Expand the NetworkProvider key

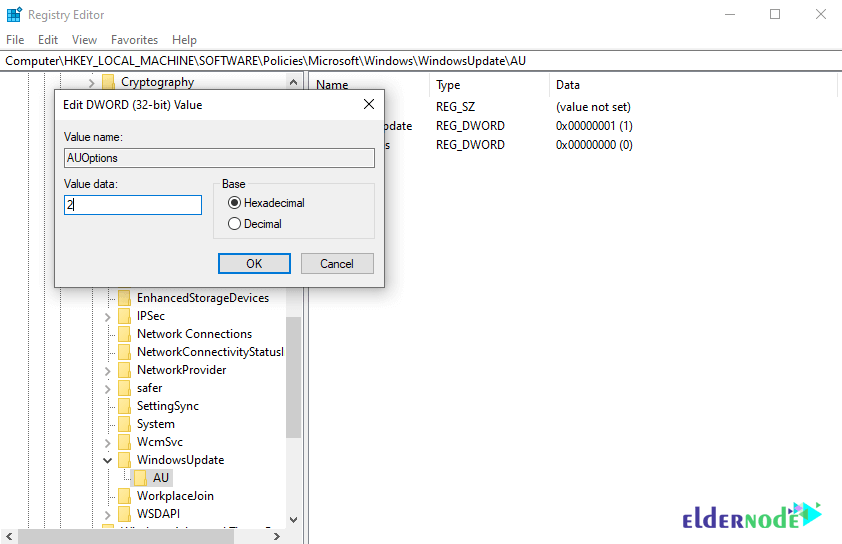point(107,371)
